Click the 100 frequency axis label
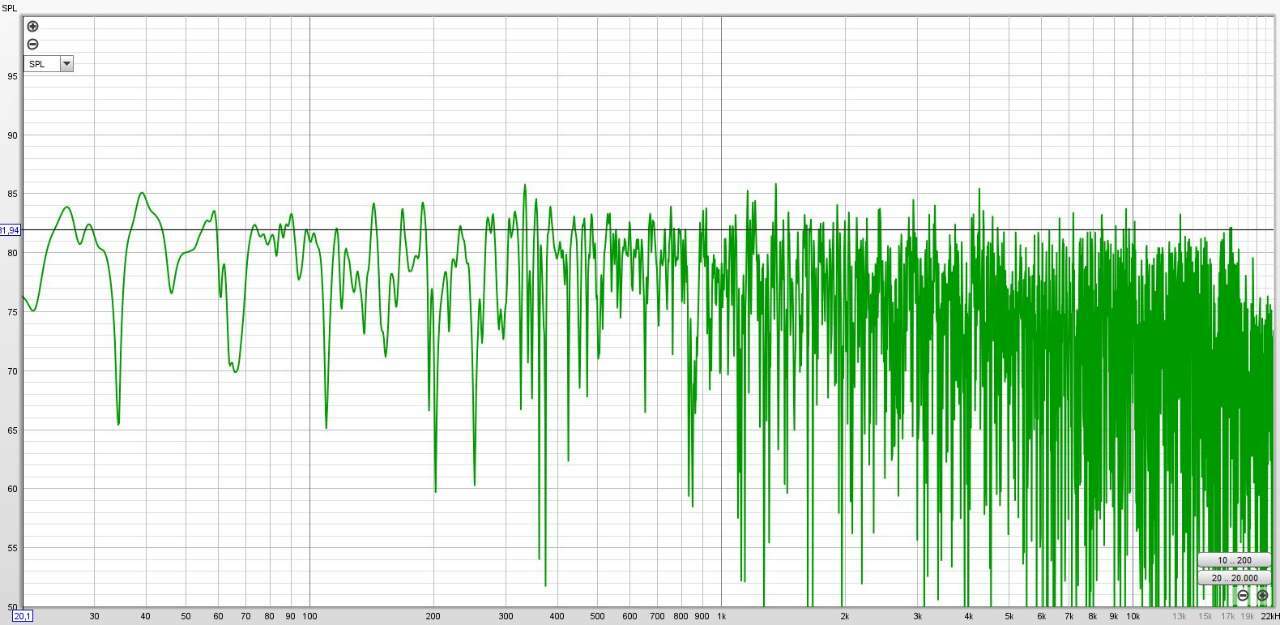The image size is (1280, 625). [x=309, y=616]
